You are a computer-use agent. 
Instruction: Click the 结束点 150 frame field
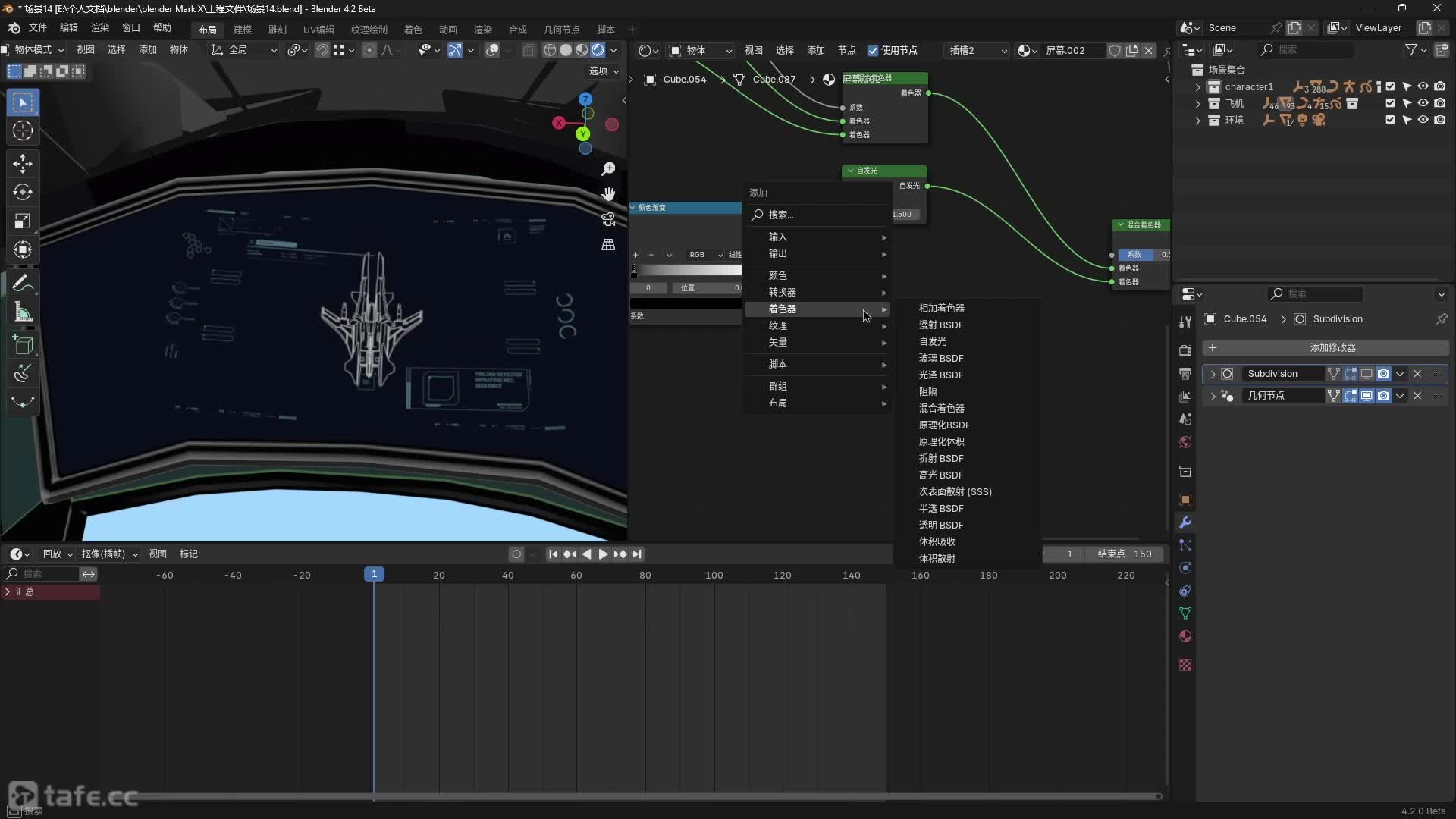(1124, 554)
